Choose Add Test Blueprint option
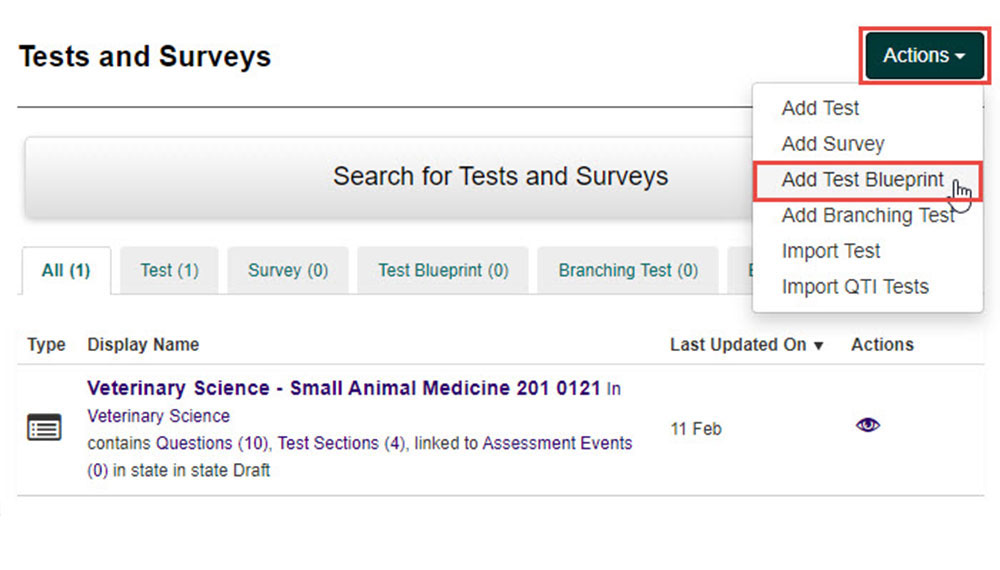This screenshot has width=1000, height=570. (862, 179)
